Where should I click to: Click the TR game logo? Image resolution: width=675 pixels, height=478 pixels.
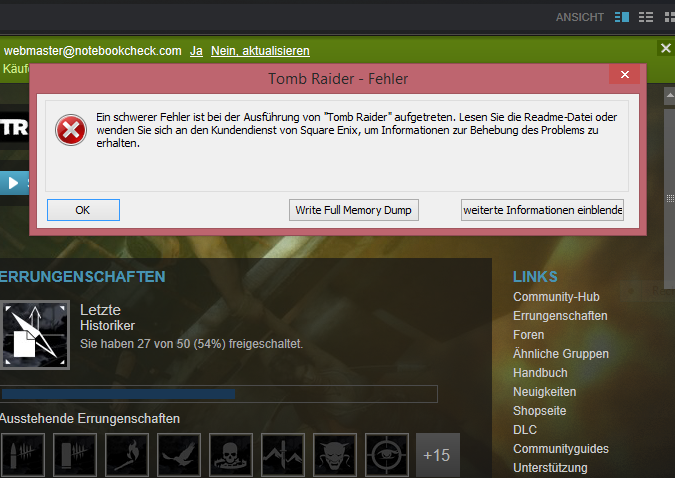pyautogui.click(x=14, y=128)
